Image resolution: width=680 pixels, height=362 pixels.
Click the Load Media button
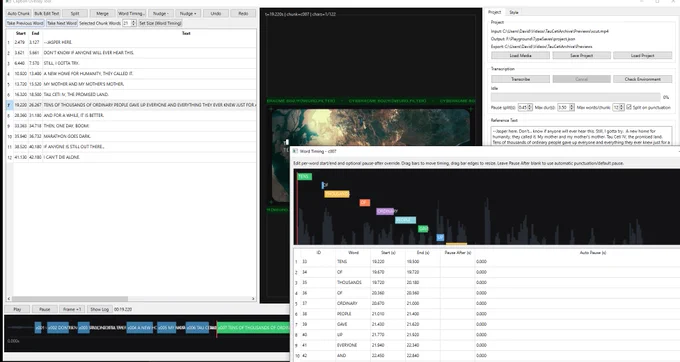520,55
